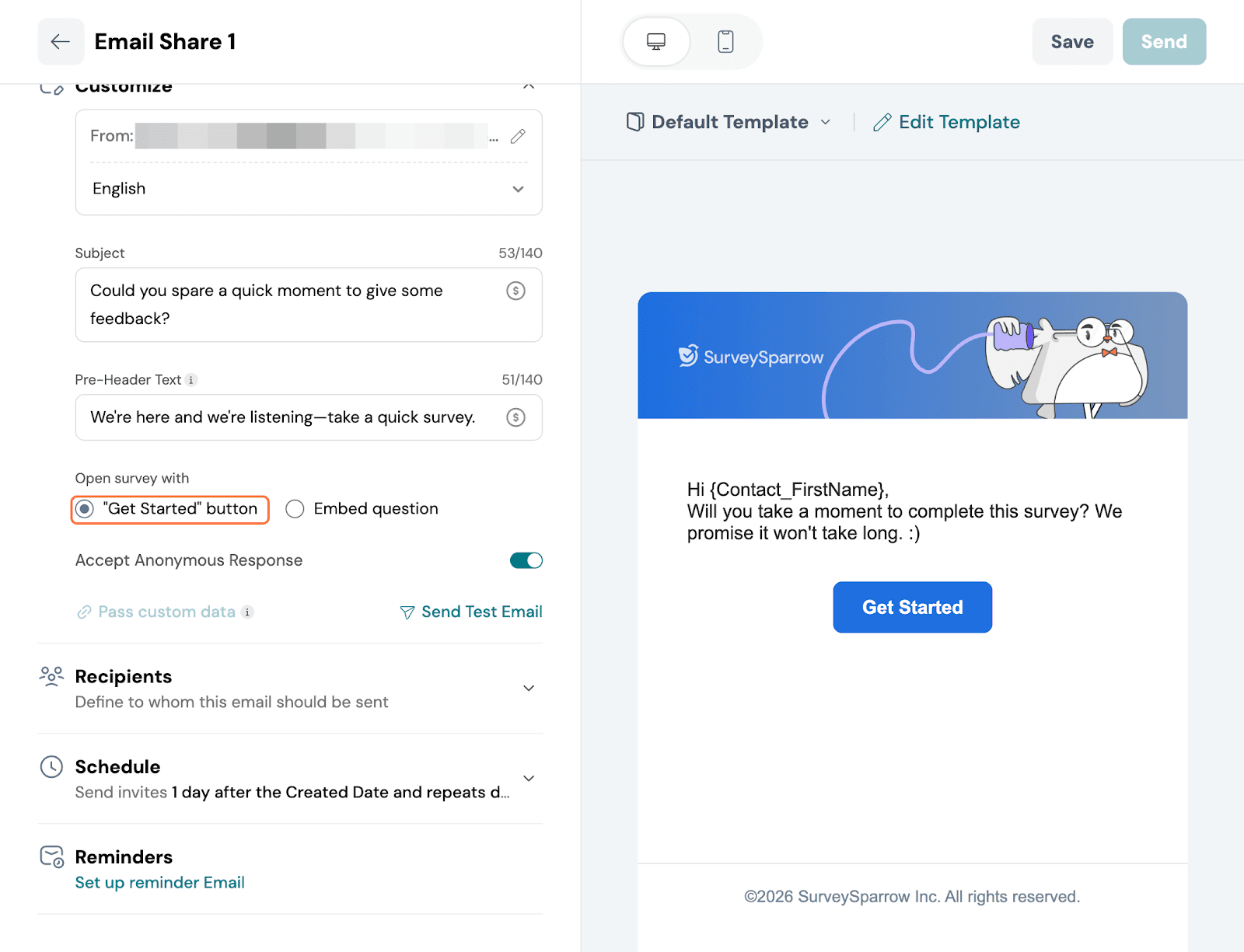Image resolution: width=1244 pixels, height=952 pixels.
Task: Click the Save button
Action: click(1071, 42)
